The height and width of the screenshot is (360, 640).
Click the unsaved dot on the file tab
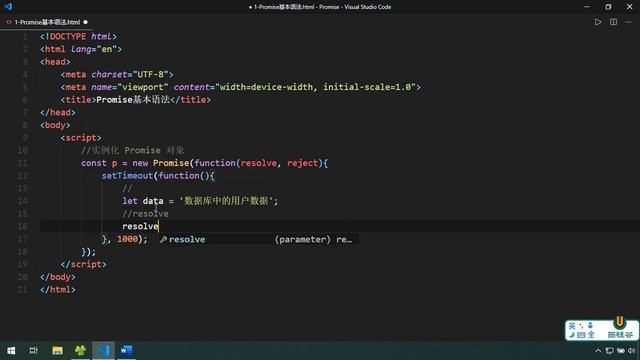(85, 22)
